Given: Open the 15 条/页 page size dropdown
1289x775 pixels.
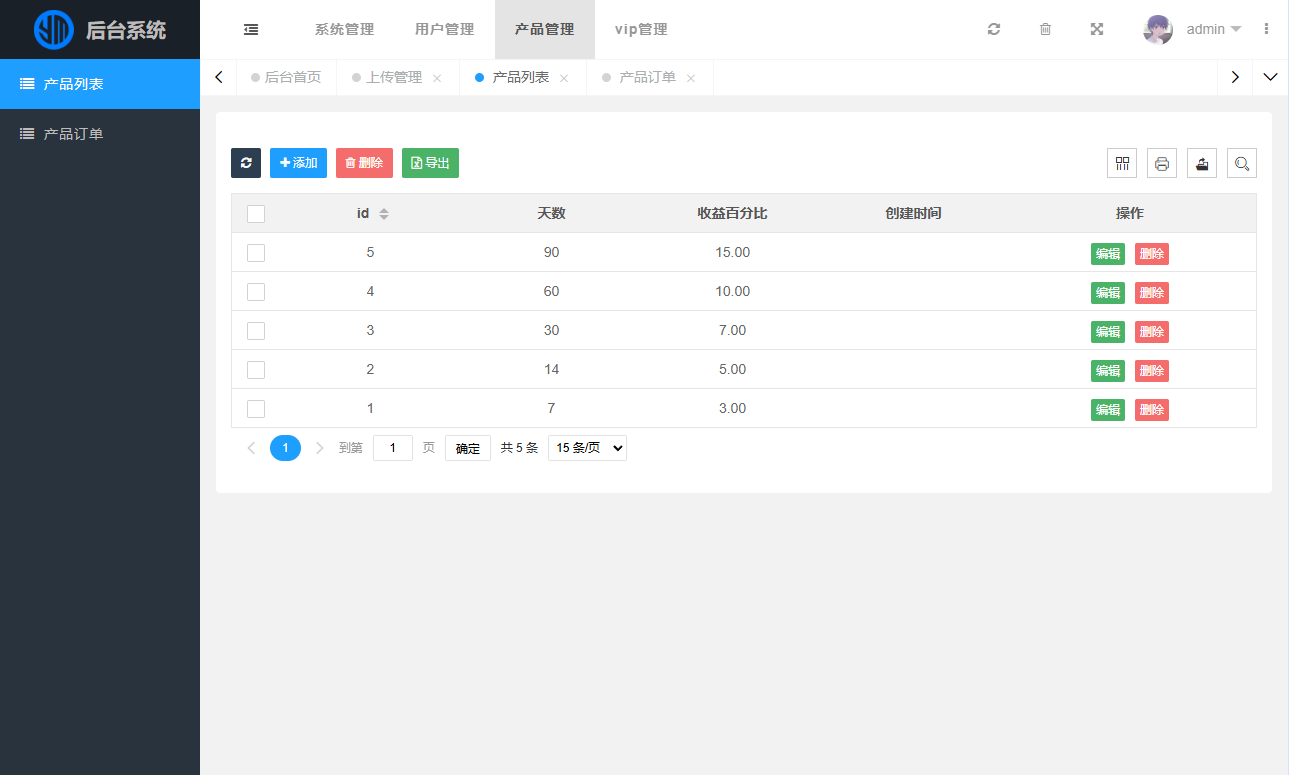Looking at the screenshot, I should 587,448.
